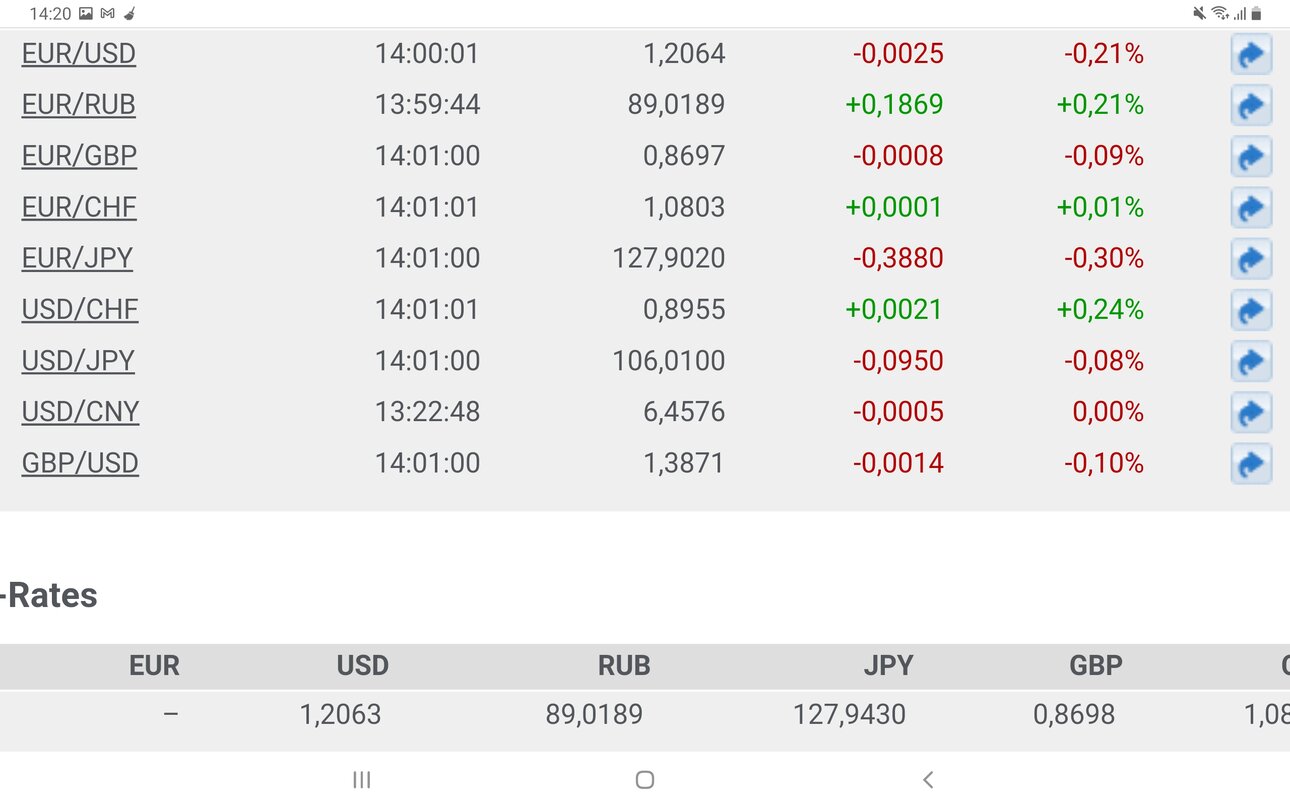Open the EUR/USD currency pair link

tap(79, 54)
